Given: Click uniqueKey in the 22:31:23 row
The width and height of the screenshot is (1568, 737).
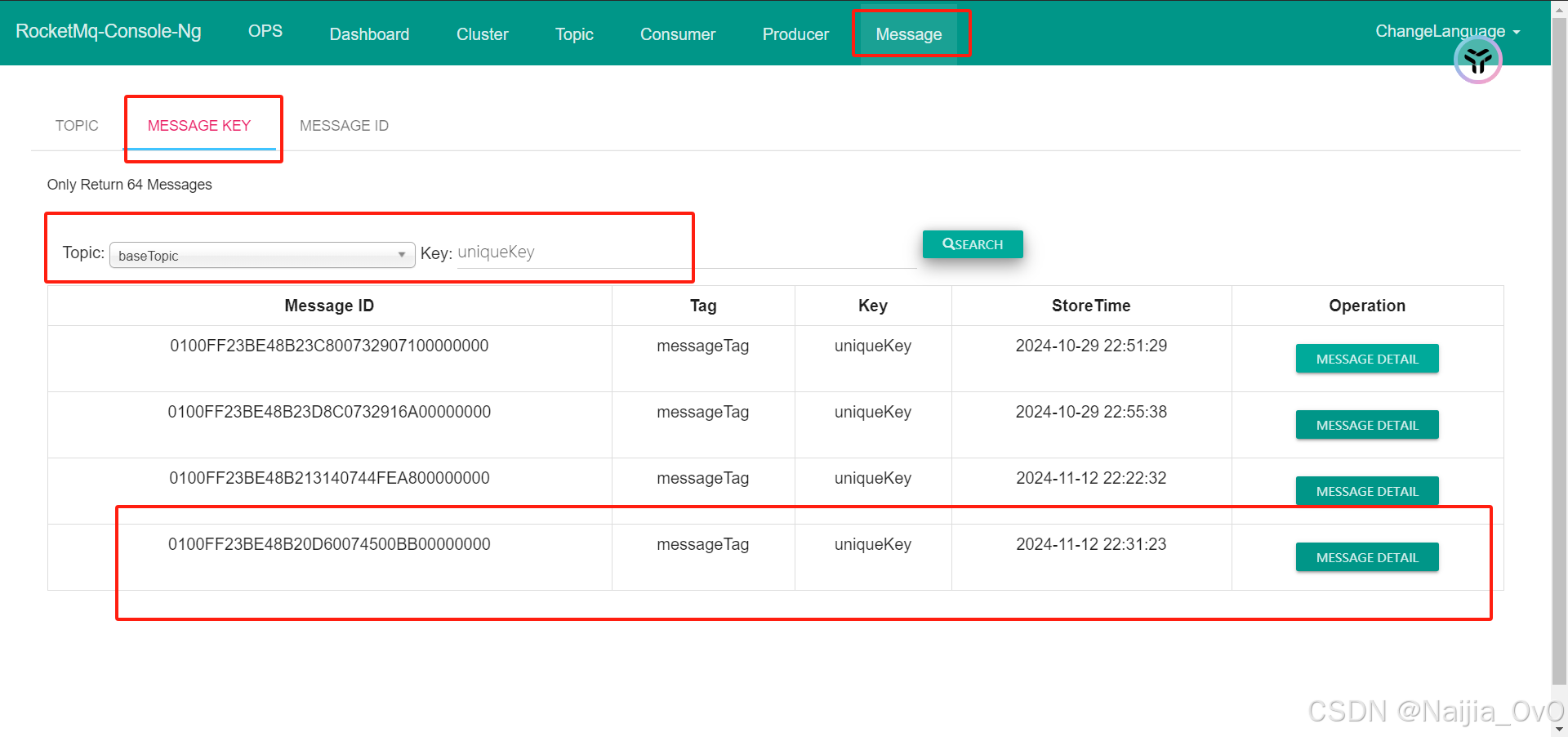Looking at the screenshot, I should (x=873, y=544).
